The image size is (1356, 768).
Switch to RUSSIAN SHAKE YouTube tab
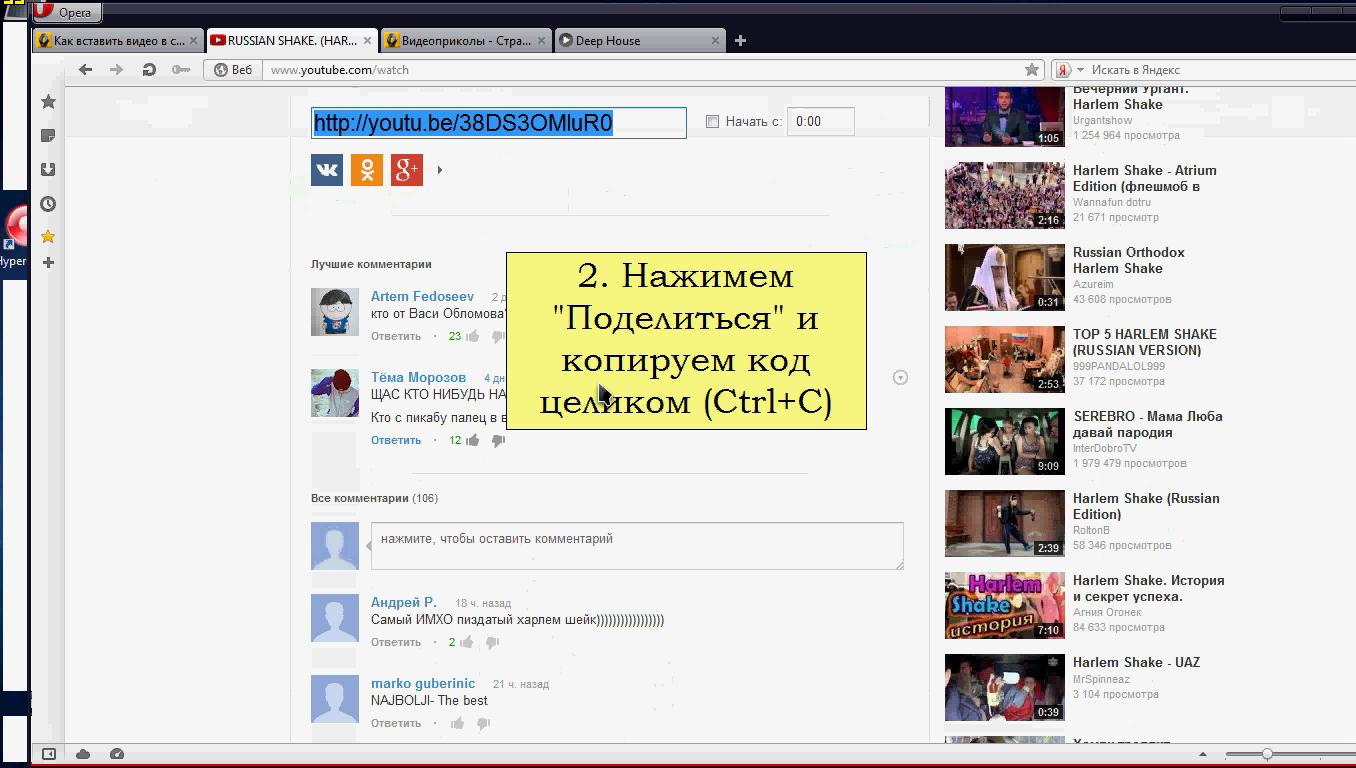[x=292, y=41]
